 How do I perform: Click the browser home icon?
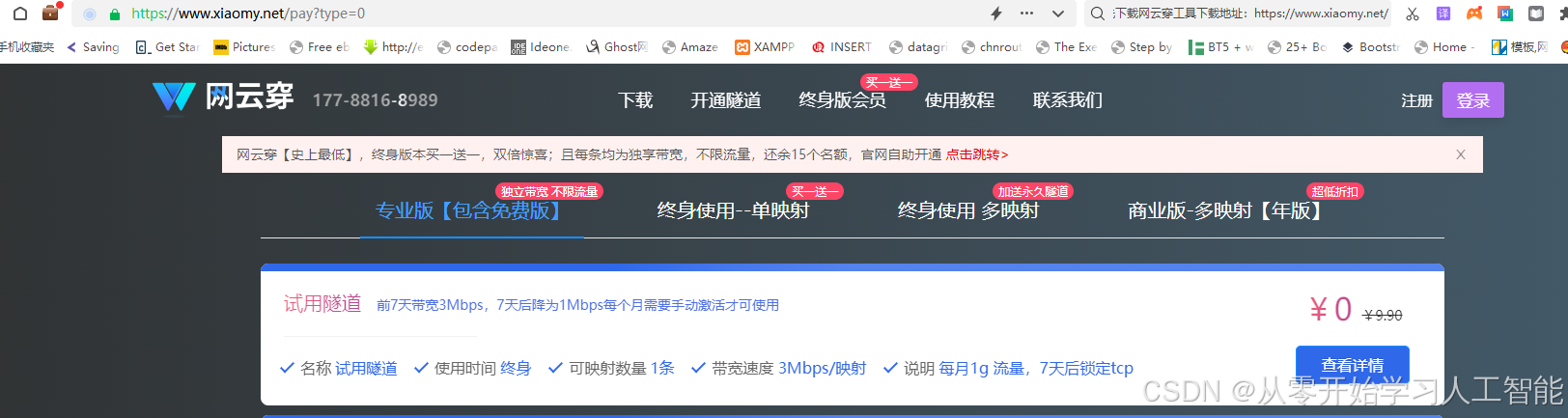click(x=20, y=14)
